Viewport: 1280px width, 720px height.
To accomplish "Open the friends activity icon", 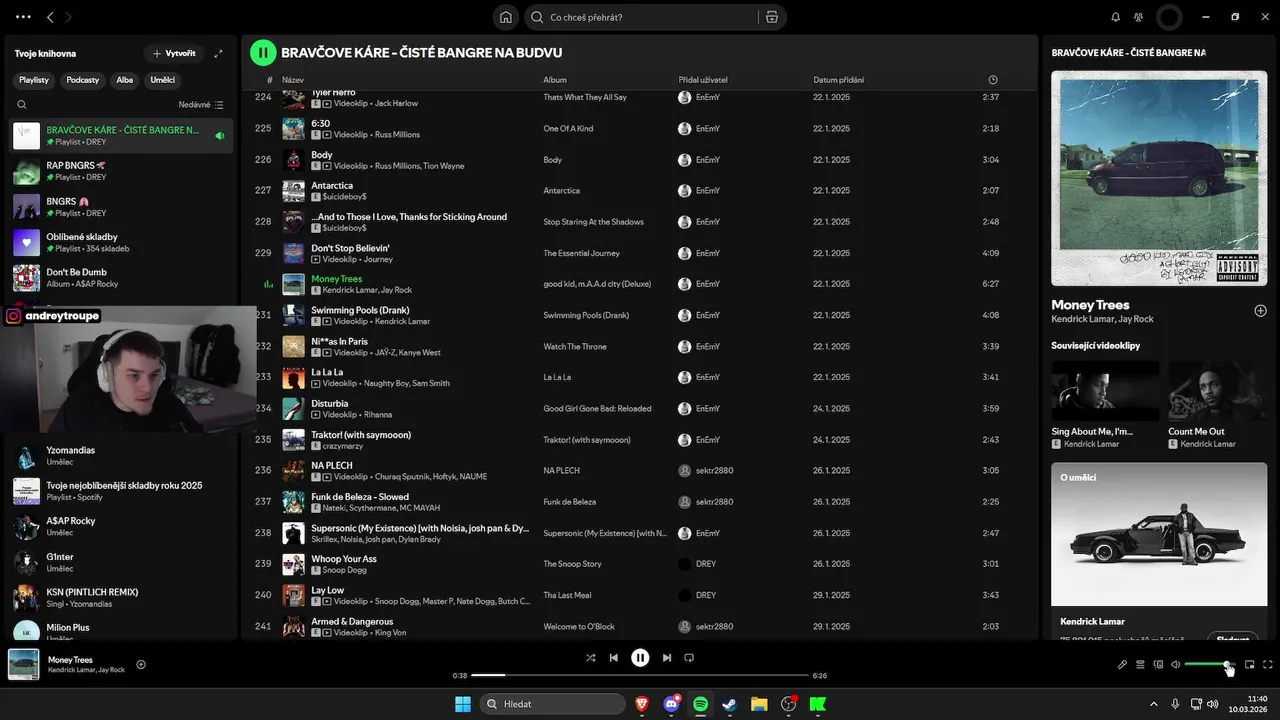I will (1138, 17).
